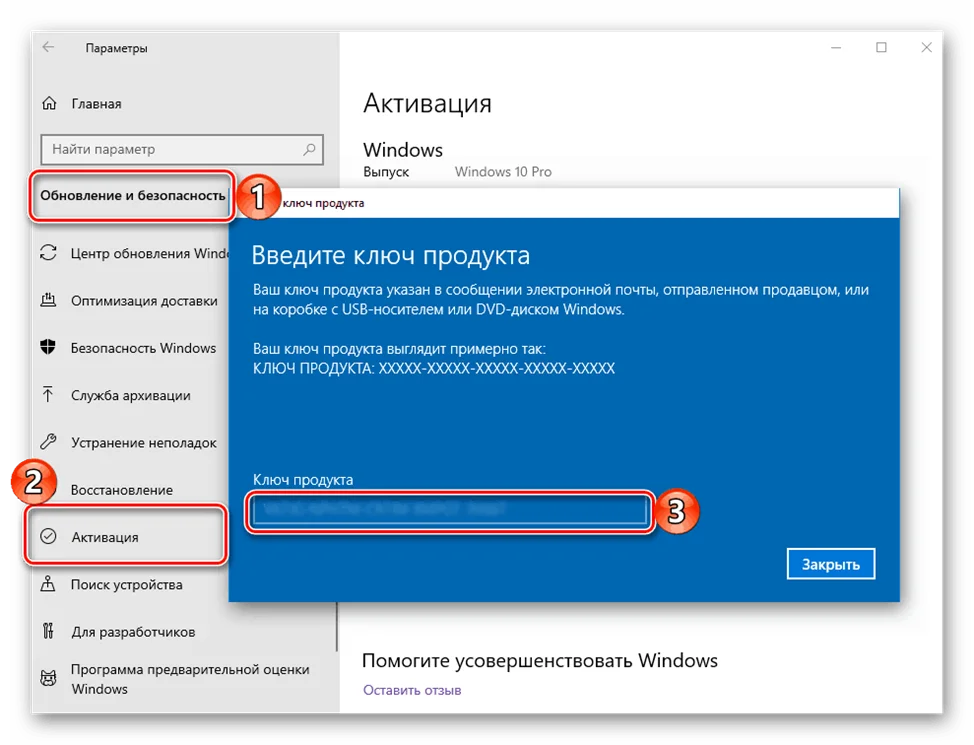Click the search magnifier in Найти параметр
This screenshot has width=974, height=745.
tap(308, 149)
